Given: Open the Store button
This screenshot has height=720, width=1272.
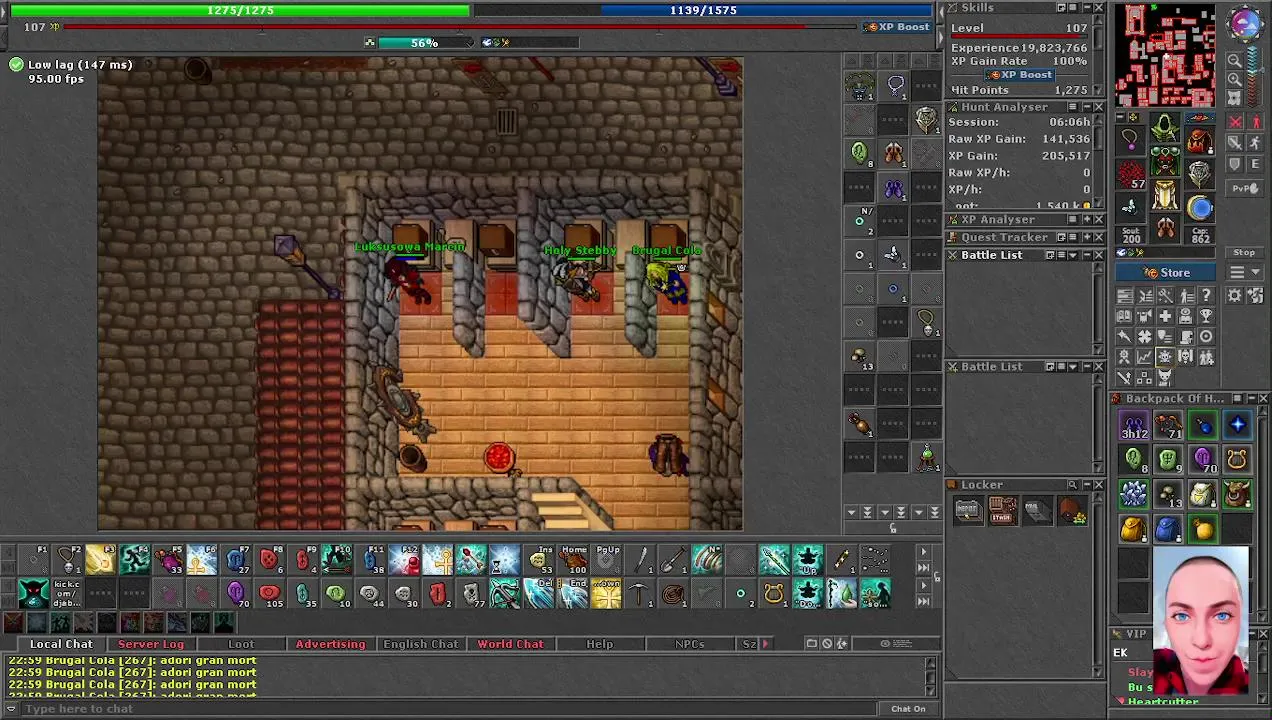Looking at the screenshot, I should point(1165,272).
